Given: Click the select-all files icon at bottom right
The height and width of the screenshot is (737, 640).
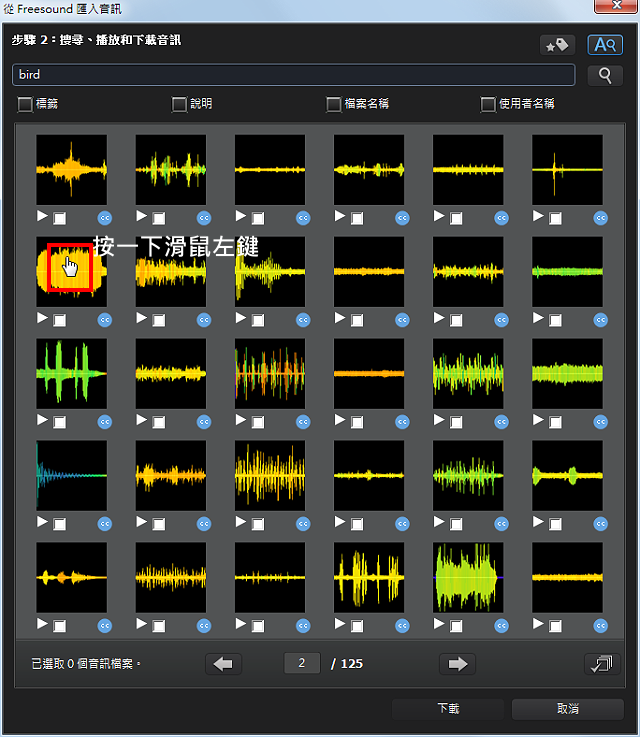Looking at the screenshot, I should tap(602, 664).
